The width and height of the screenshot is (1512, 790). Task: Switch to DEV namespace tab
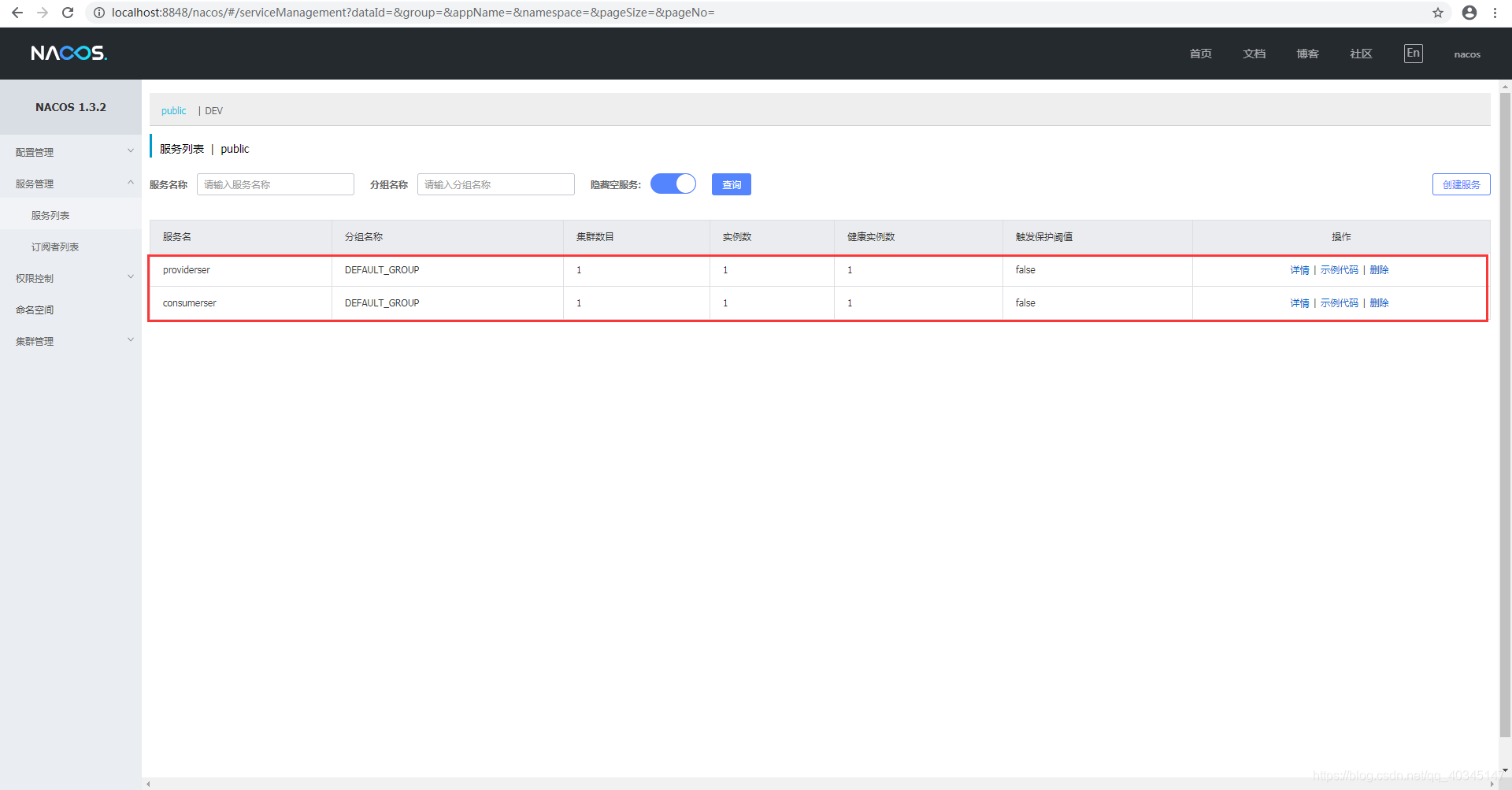[x=213, y=111]
